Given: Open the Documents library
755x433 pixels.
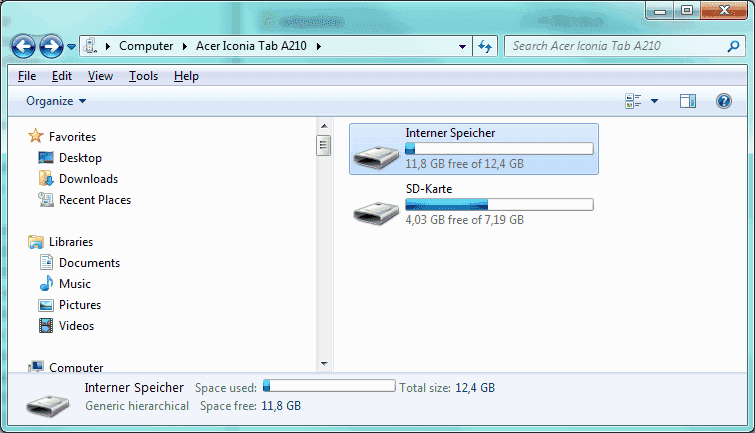Looking at the screenshot, I should click(90, 263).
